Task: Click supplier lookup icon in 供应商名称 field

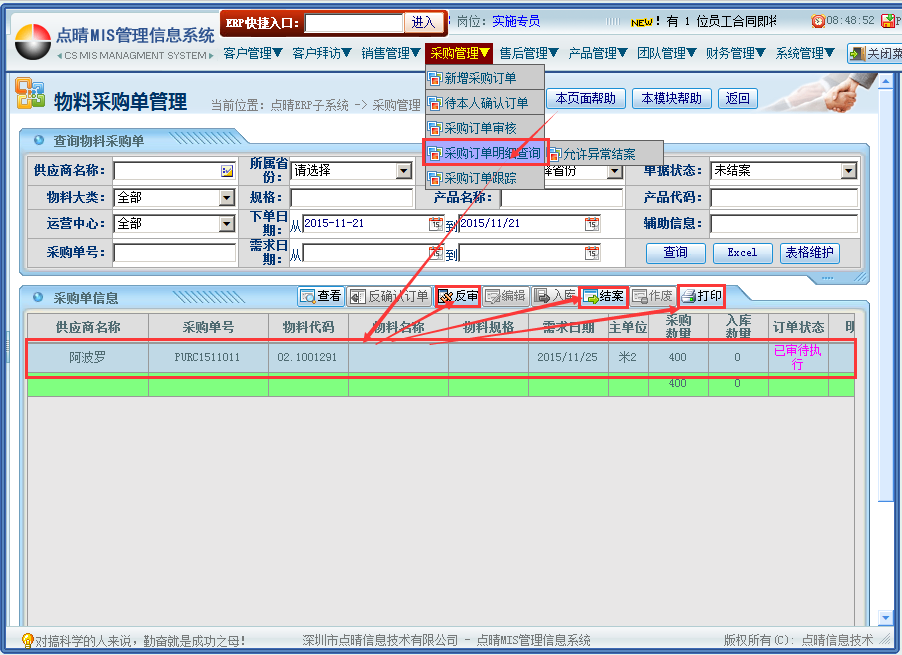Action: click(x=227, y=171)
